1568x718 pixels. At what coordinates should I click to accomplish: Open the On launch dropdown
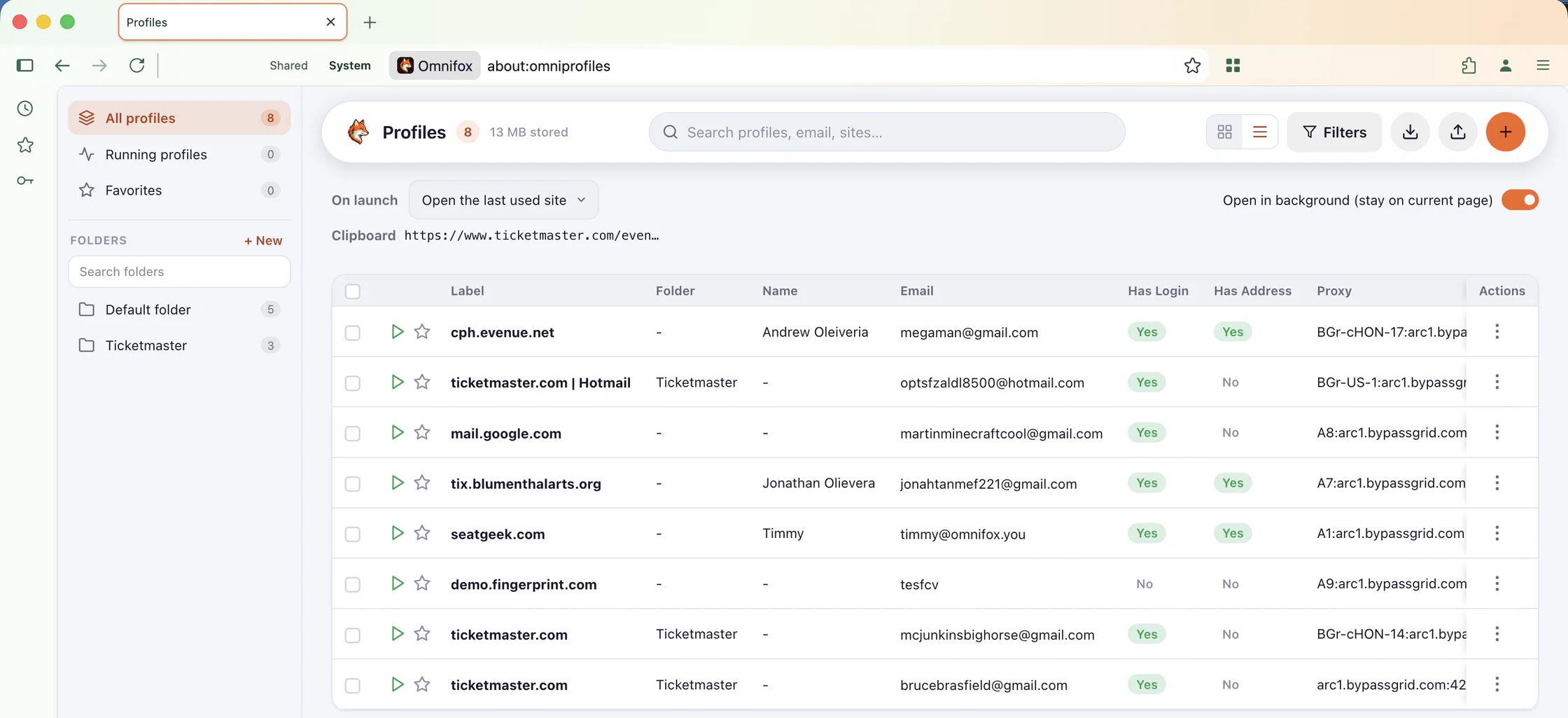point(503,200)
